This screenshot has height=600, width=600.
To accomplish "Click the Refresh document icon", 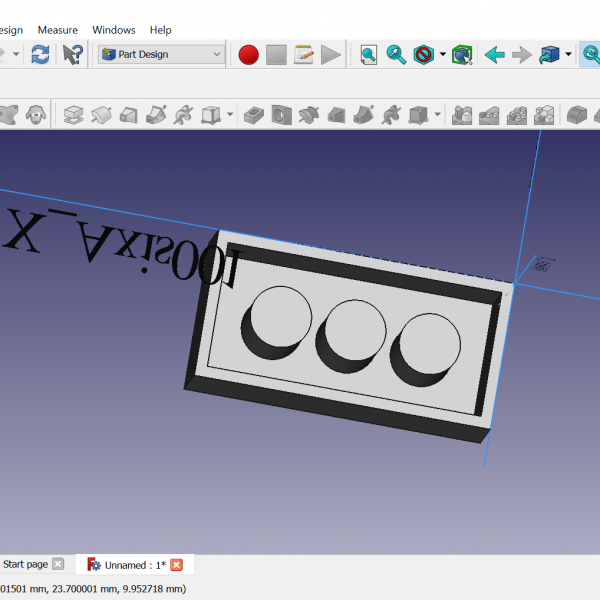I will pyautogui.click(x=40, y=54).
